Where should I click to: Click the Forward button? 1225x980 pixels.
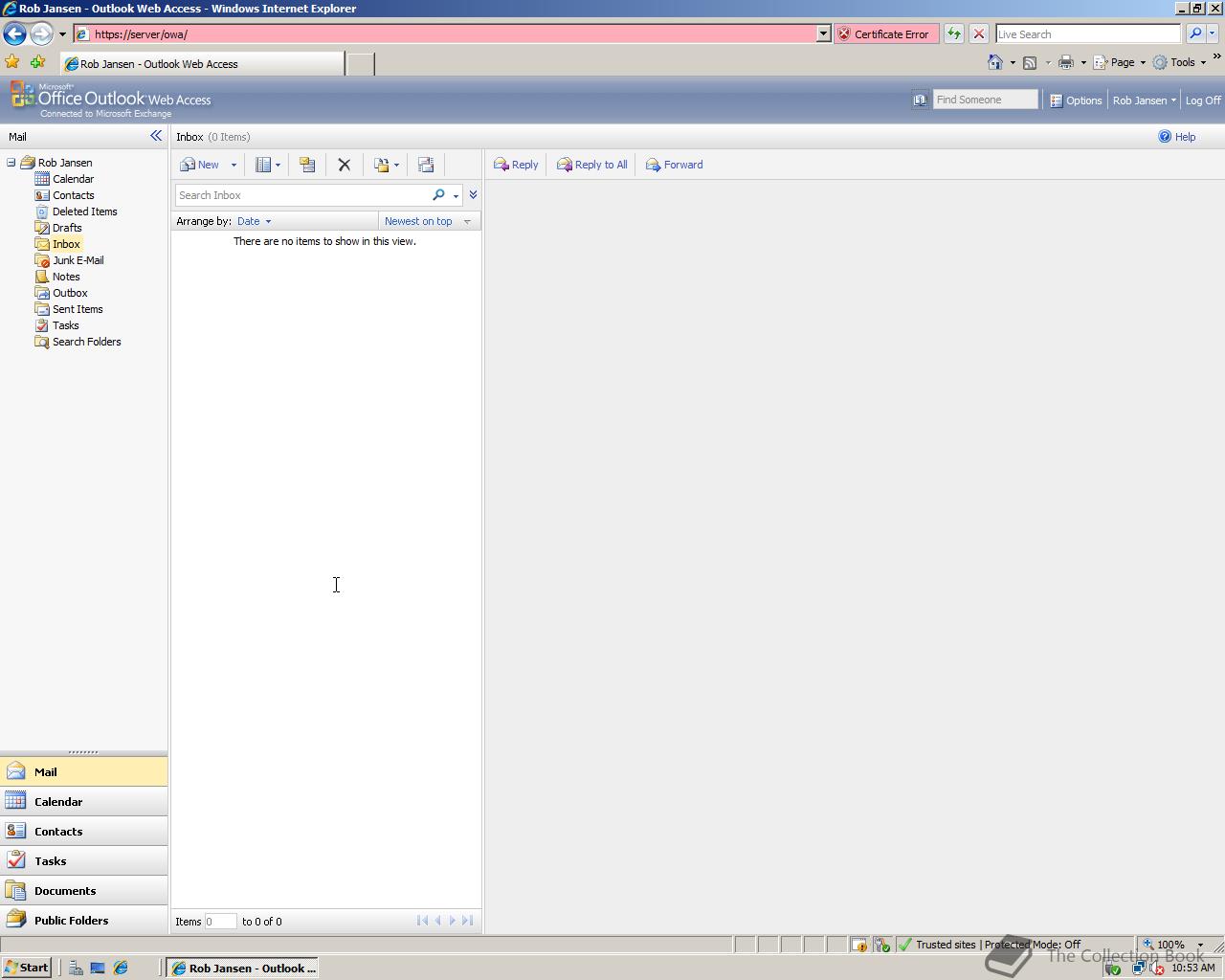click(675, 165)
